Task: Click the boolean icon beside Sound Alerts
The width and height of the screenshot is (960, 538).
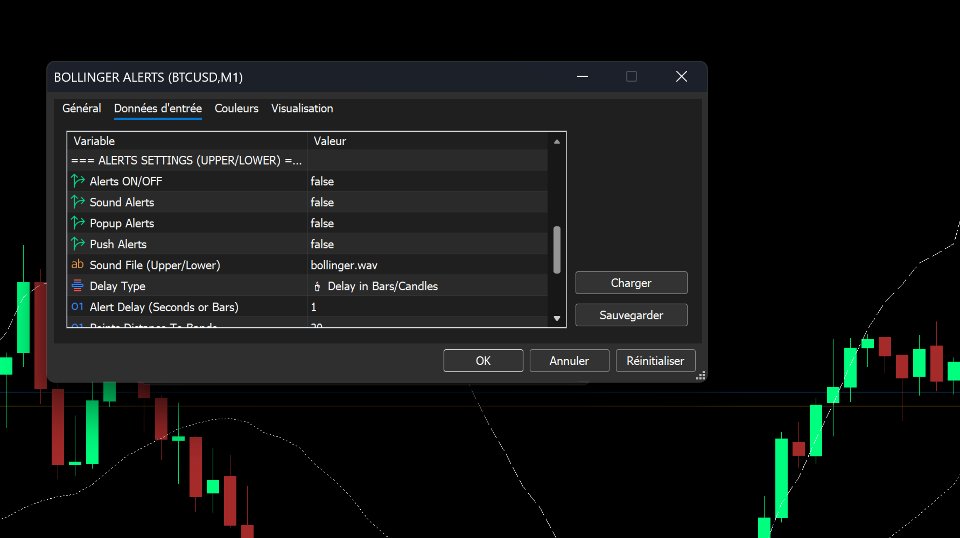Action: 78,201
